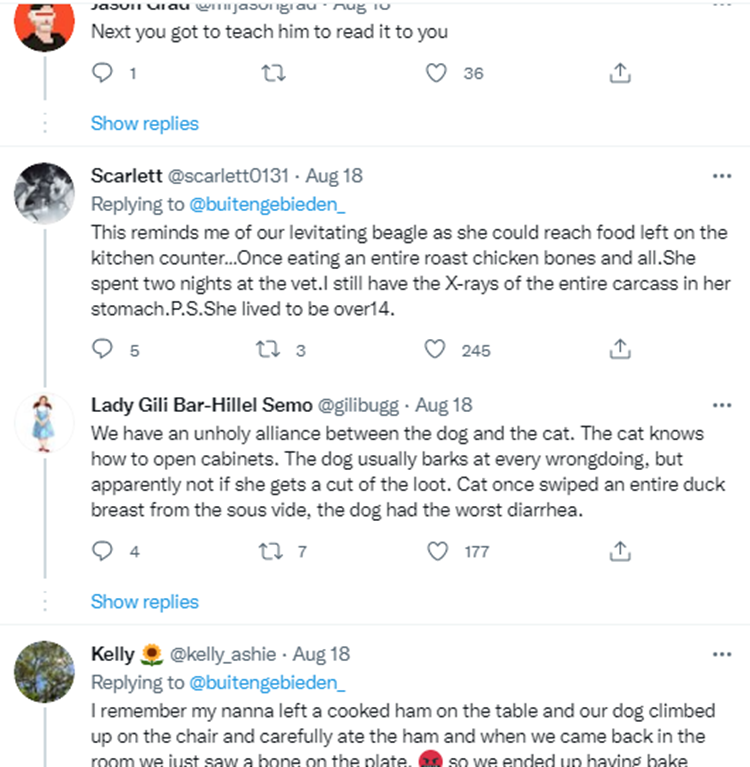Show replies under the first tweet
Viewport: 750px width, 767px height.
tap(145, 123)
